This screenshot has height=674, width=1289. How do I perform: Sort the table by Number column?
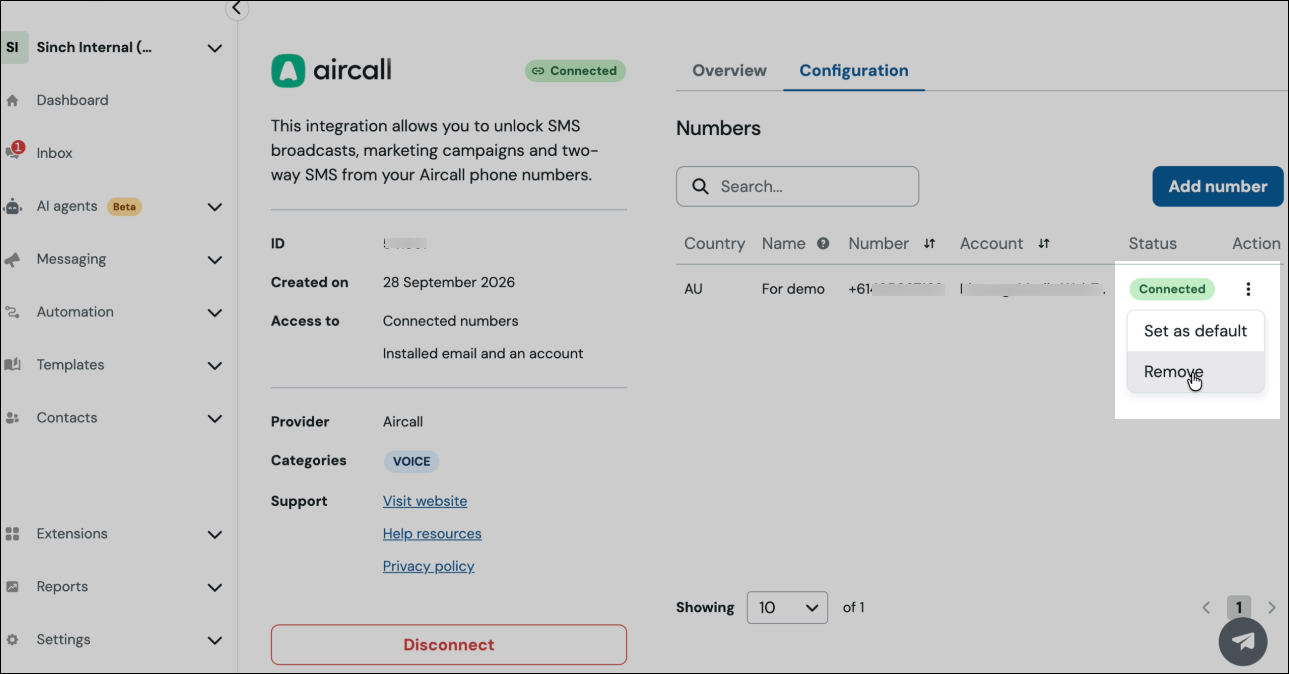(x=929, y=243)
